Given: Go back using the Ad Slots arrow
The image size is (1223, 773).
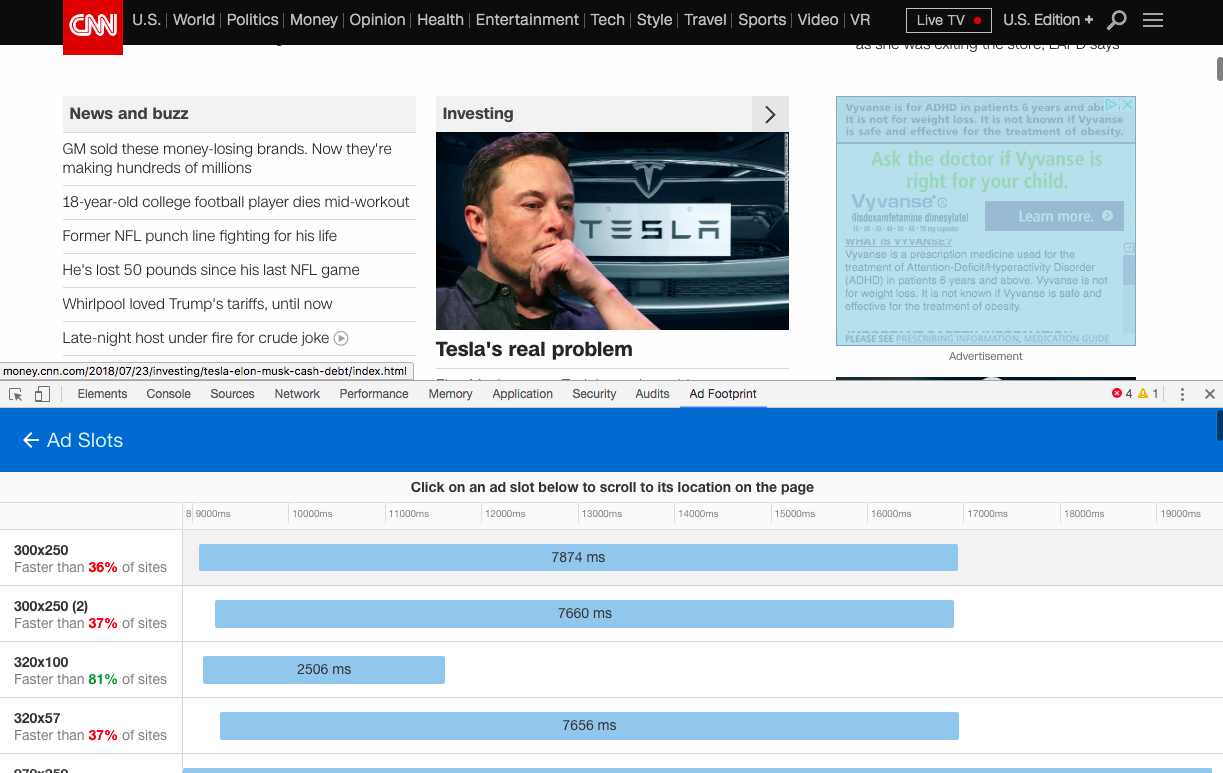Looking at the screenshot, I should (31, 440).
